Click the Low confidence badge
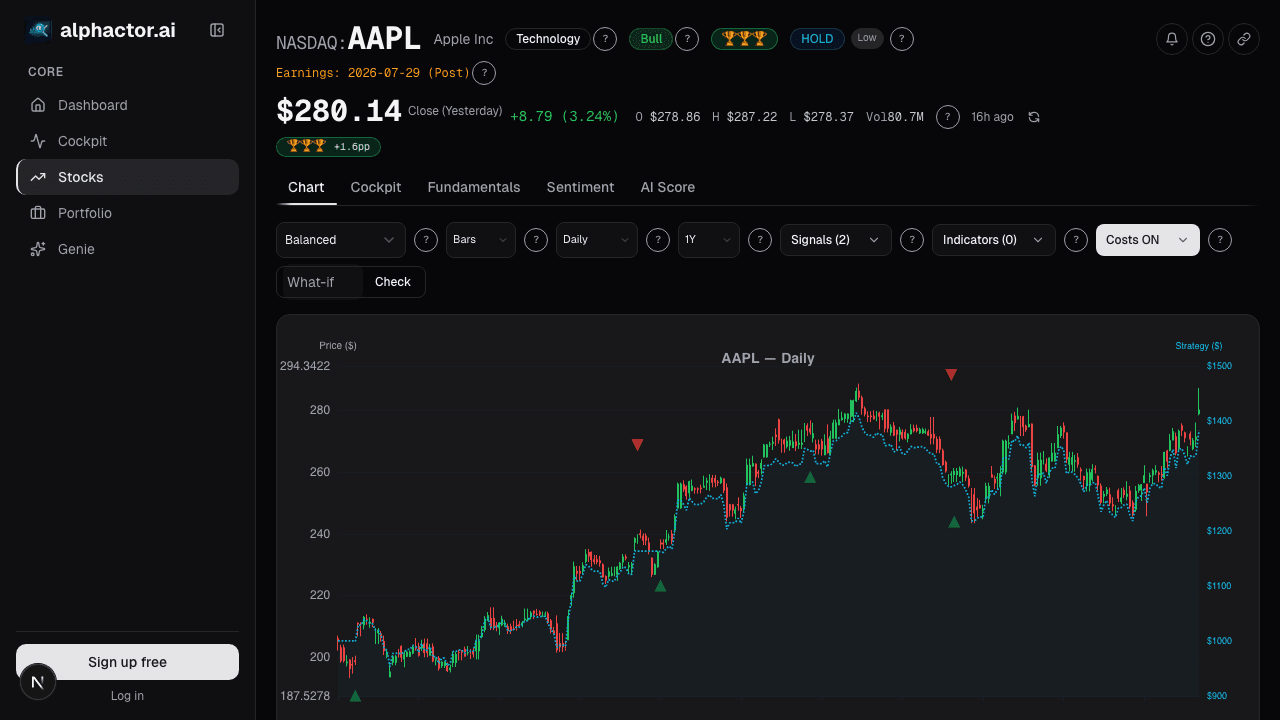Screen dimensions: 1280x720 pos(867,38)
